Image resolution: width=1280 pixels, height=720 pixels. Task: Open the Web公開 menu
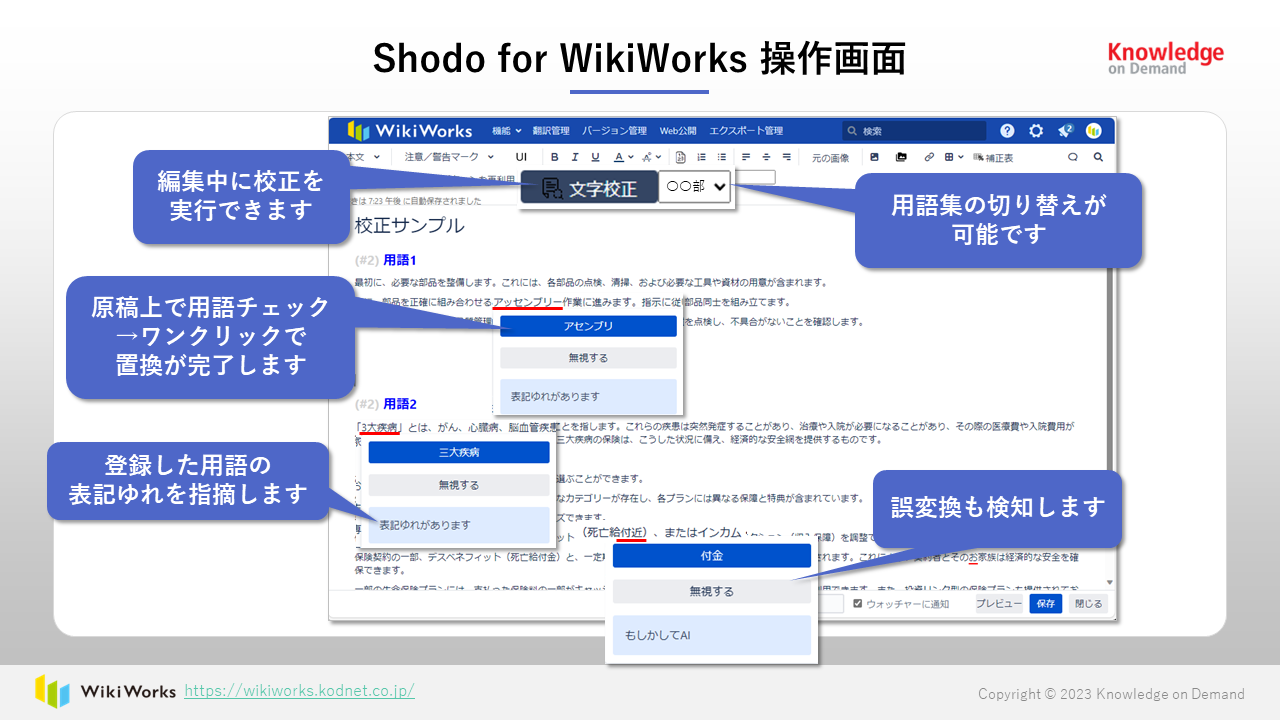678,131
